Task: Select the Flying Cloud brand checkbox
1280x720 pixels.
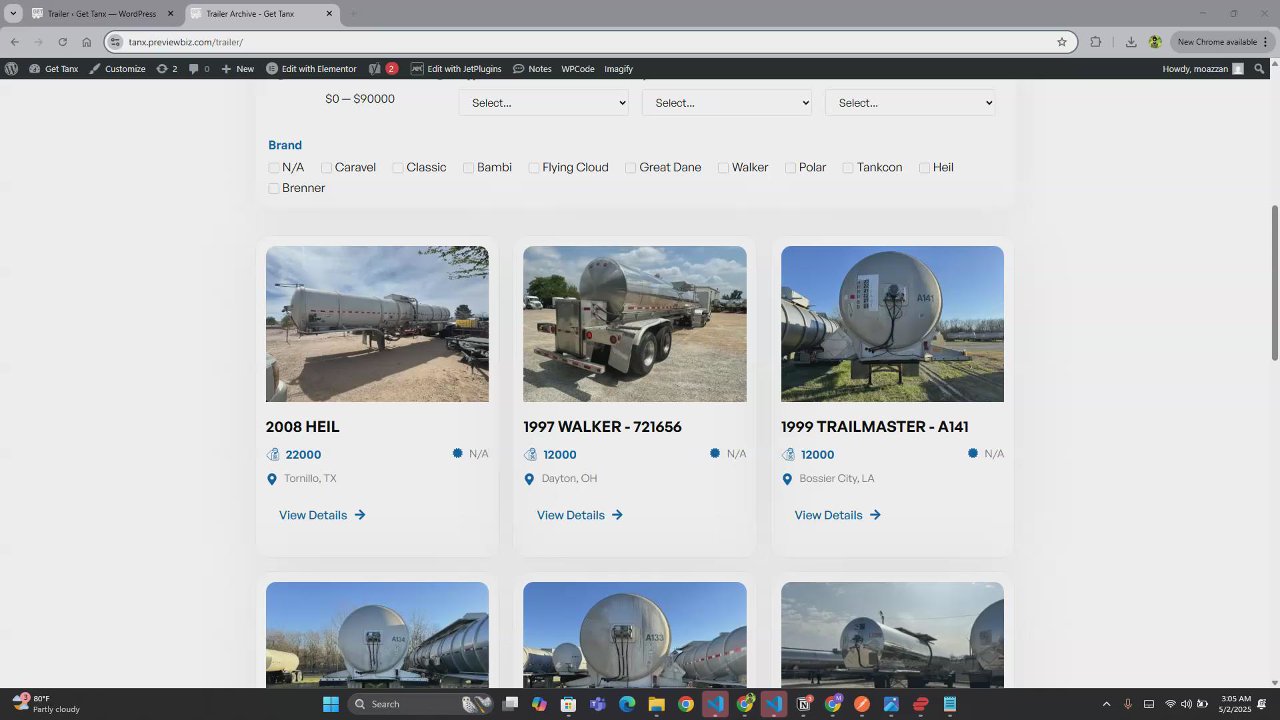Action: (534, 168)
